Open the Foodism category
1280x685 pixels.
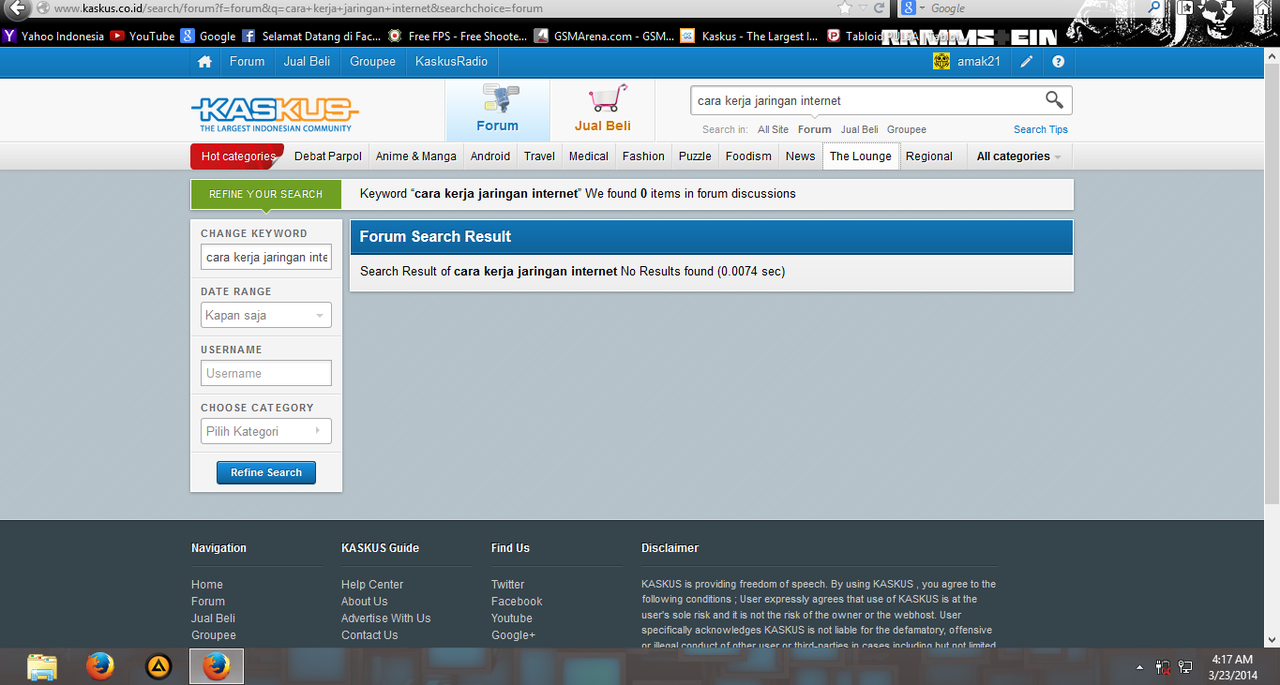tap(748, 156)
